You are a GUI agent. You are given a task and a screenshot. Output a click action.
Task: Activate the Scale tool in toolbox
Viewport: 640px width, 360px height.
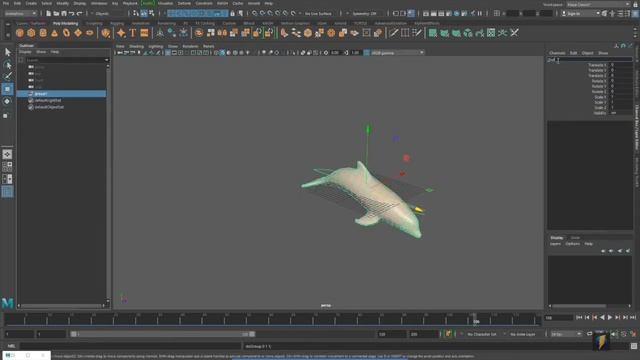(x=6, y=116)
